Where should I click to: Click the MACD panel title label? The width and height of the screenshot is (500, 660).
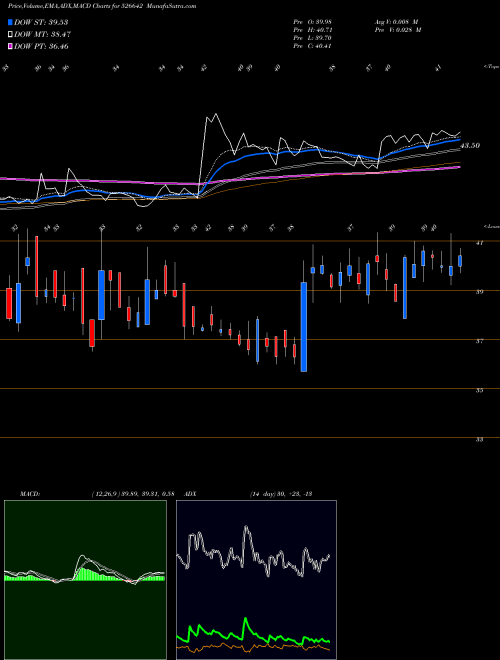tap(29, 494)
